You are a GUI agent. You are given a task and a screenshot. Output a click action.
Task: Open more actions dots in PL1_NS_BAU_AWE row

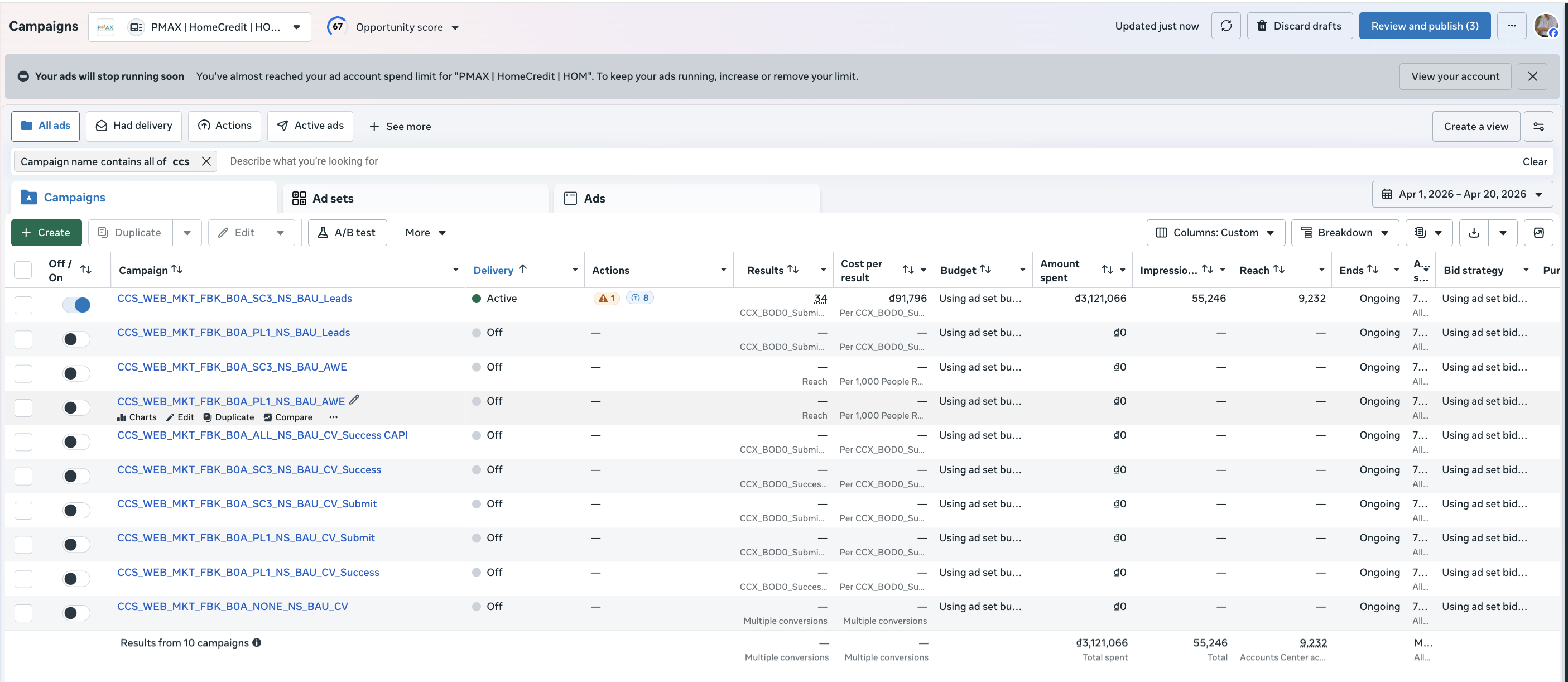[x=333, y=417]
